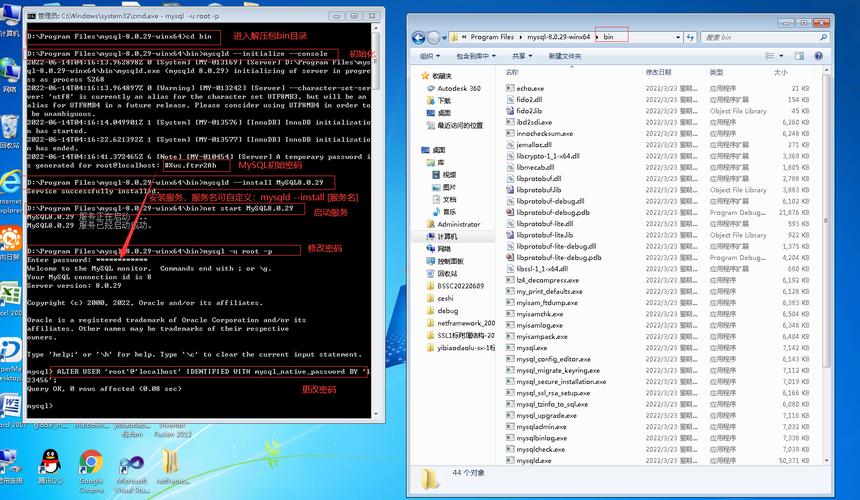Select ceshi folder in the navigation pane
Screen dimensions: 860x500
point(445,298)
